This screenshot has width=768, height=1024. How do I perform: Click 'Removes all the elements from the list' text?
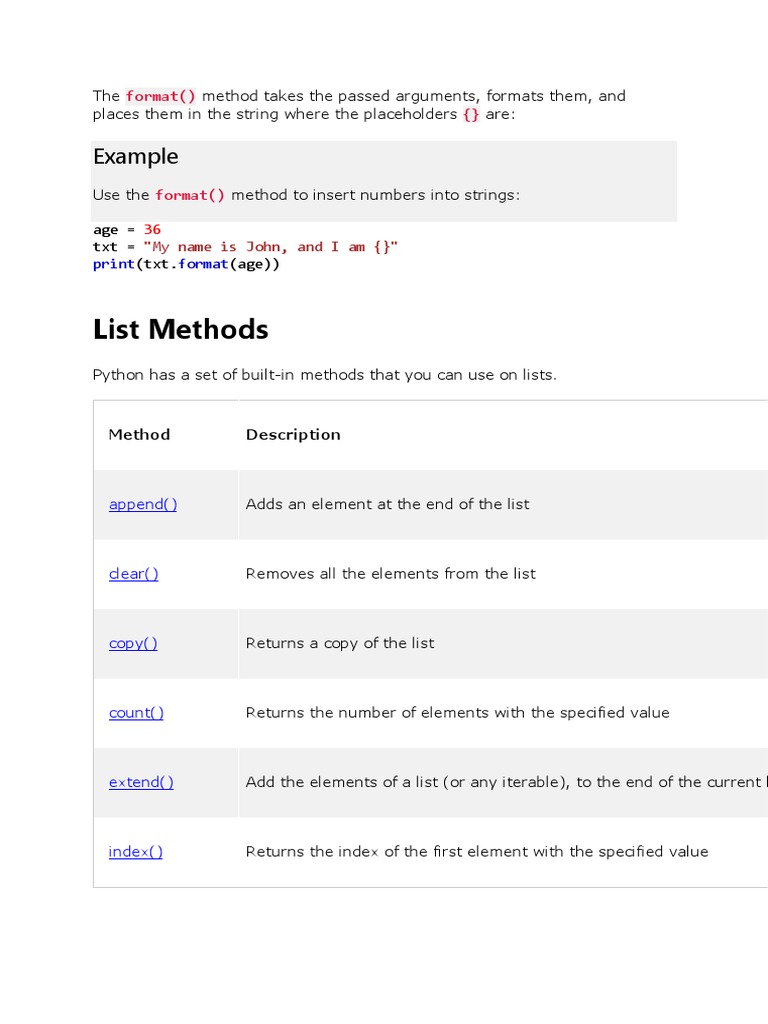(x=390, y=574)
